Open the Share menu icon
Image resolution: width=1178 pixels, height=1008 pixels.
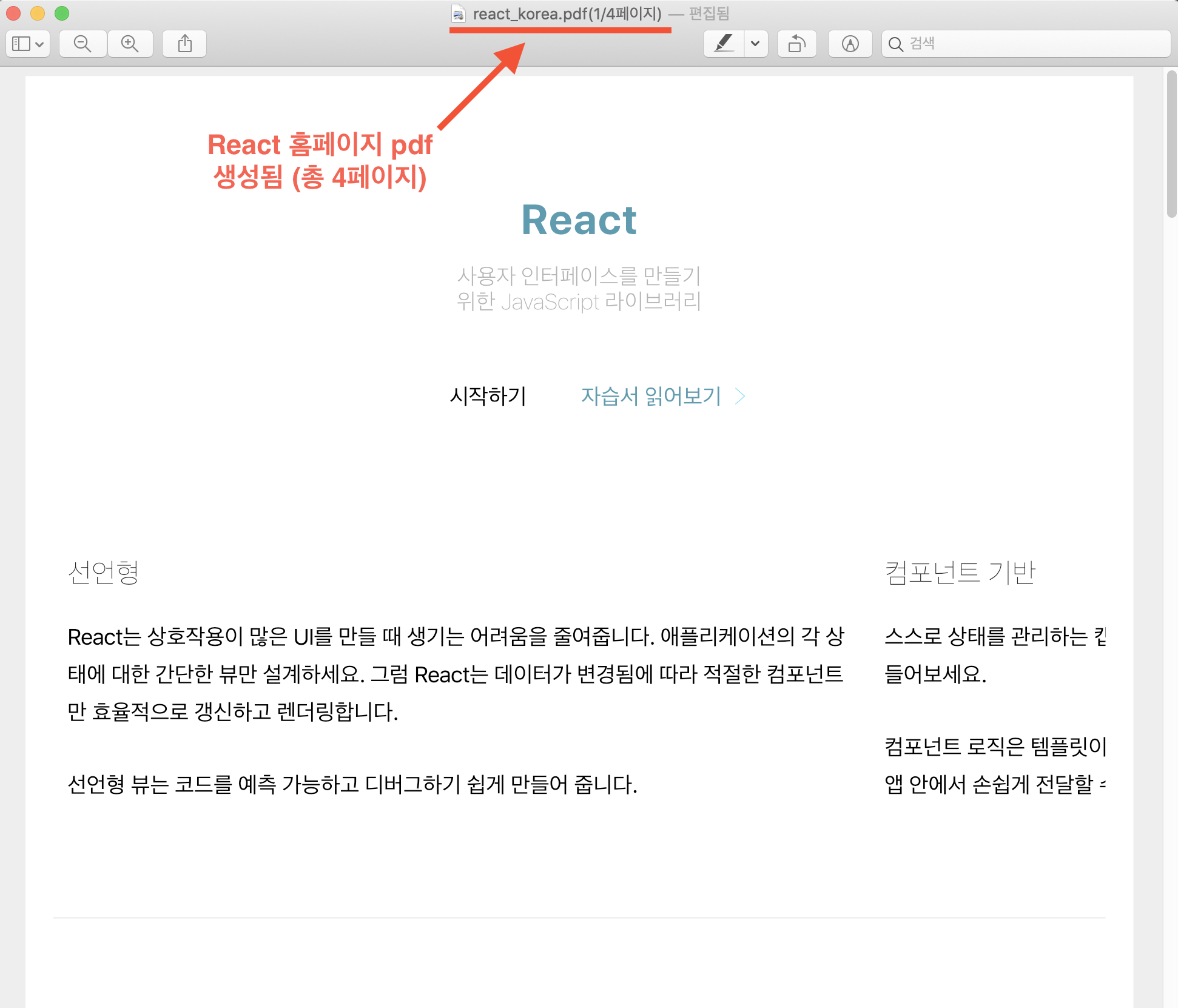[185, 44]
